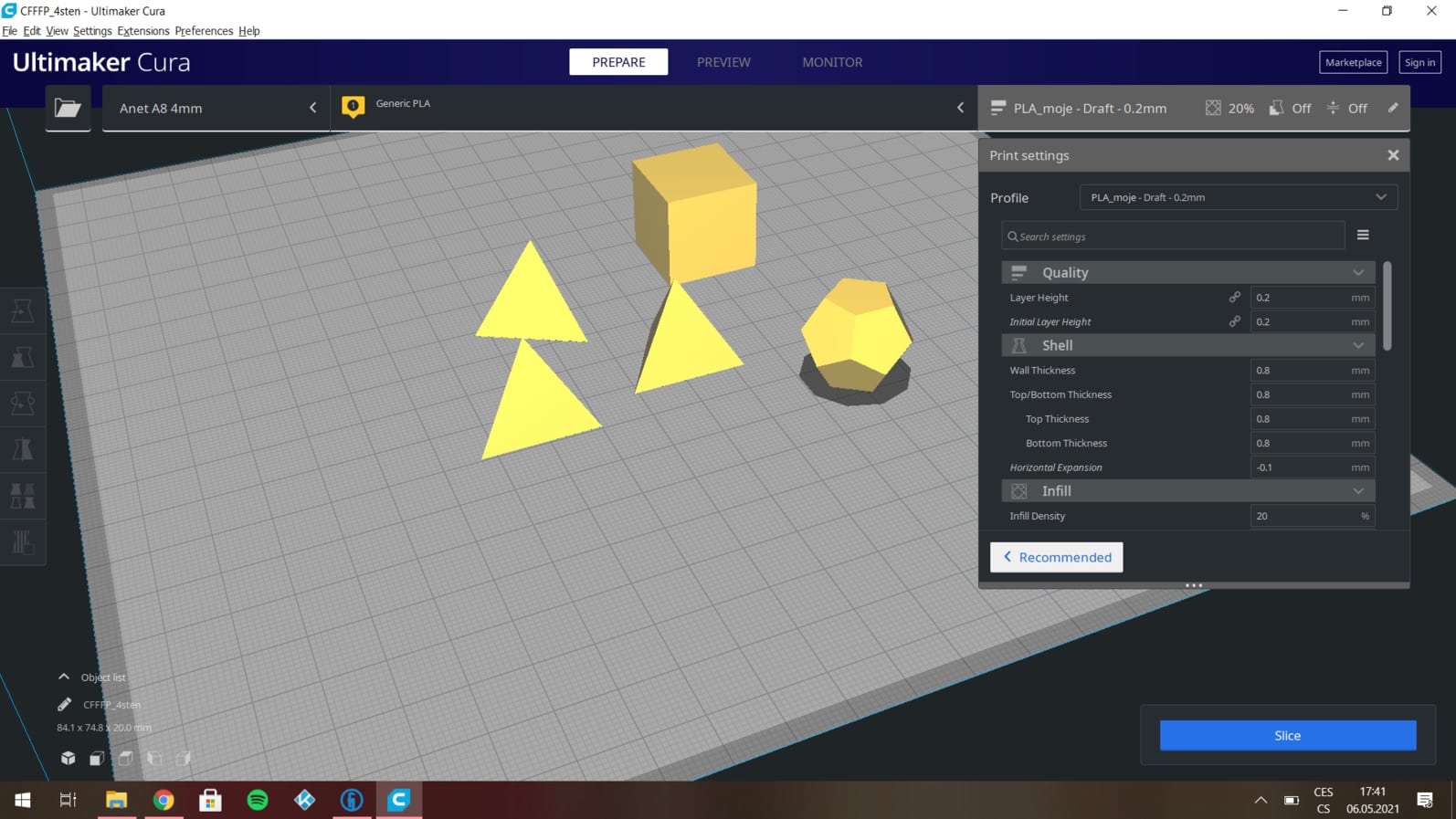Open a file with the folder icon

68,108
